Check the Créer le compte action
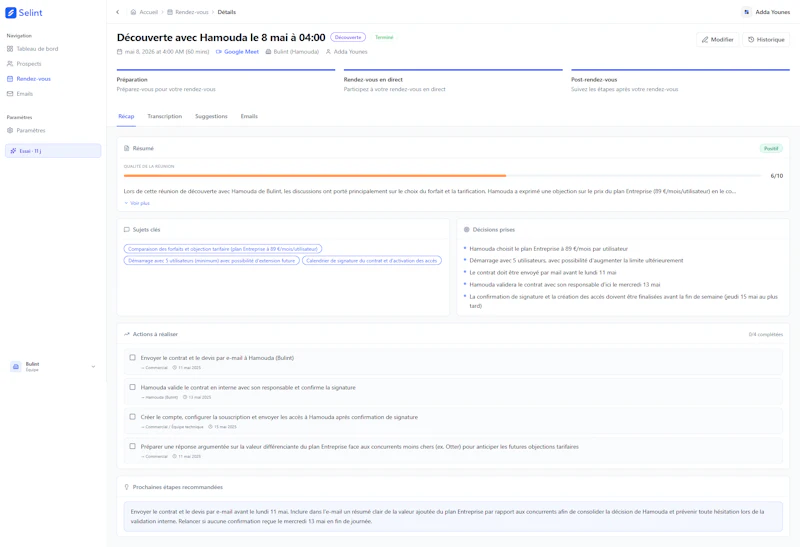Viewport: 800px width, 547px height. point(133,417)
